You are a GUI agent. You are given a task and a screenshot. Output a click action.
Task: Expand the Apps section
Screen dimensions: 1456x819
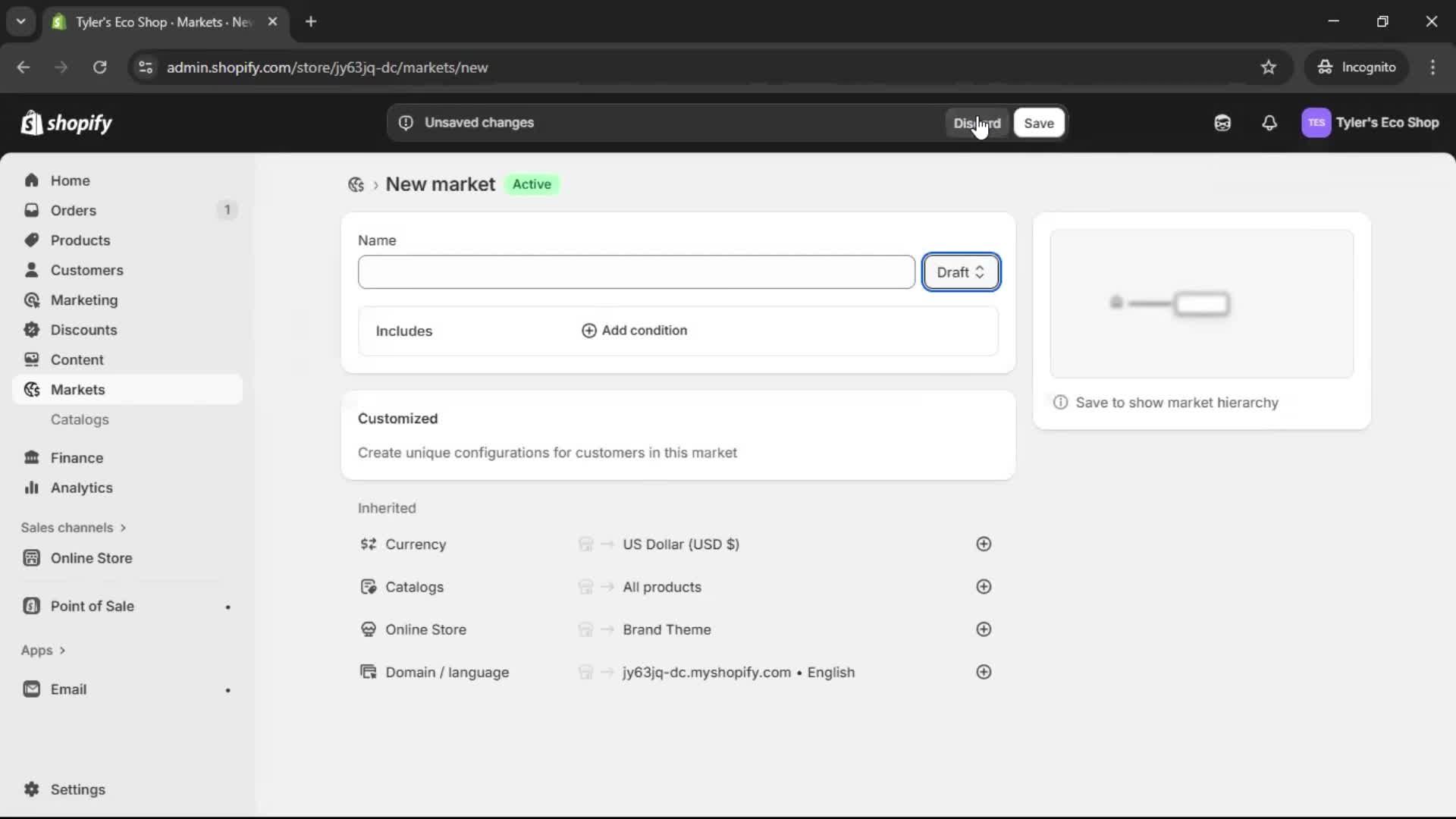coord(43,650)
